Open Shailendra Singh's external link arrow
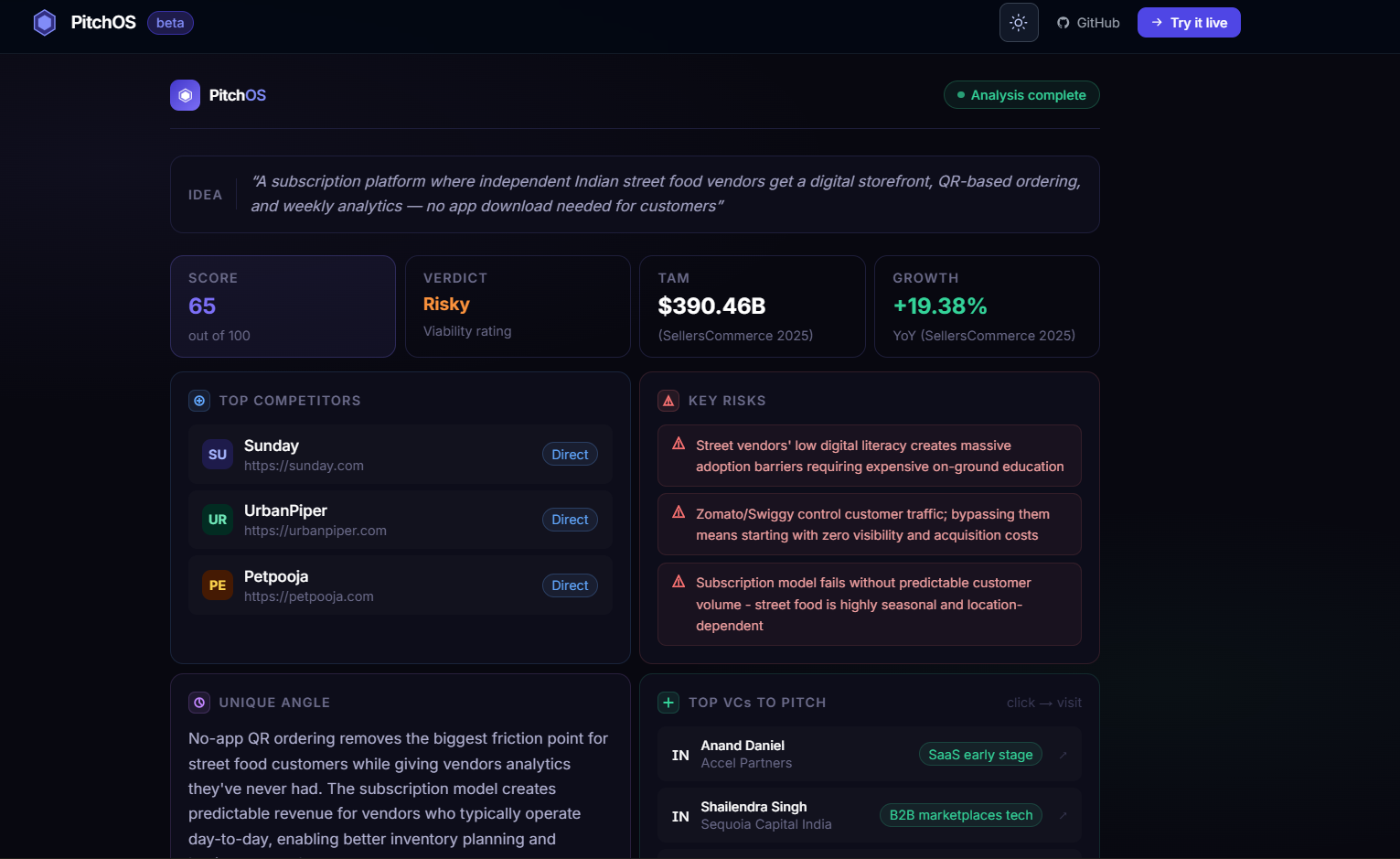This screenshot has width=1400, height=859. click(x=1063, y=815)
